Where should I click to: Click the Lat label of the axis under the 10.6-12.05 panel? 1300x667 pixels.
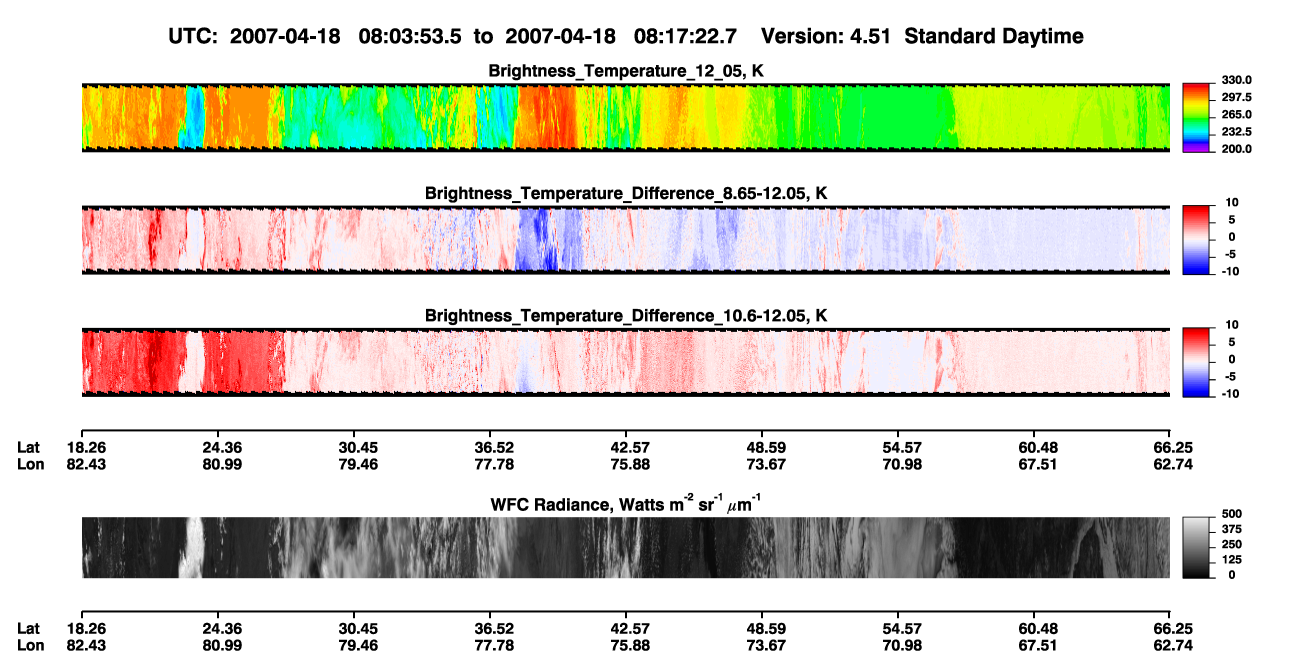29,447
